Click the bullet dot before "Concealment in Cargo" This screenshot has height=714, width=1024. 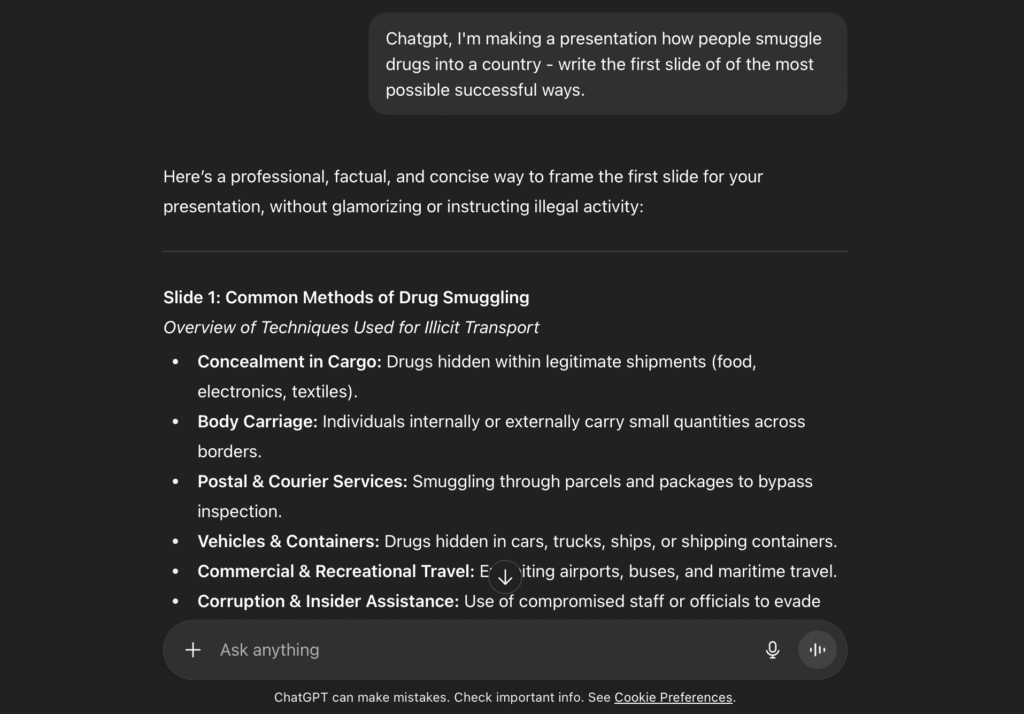176,361
